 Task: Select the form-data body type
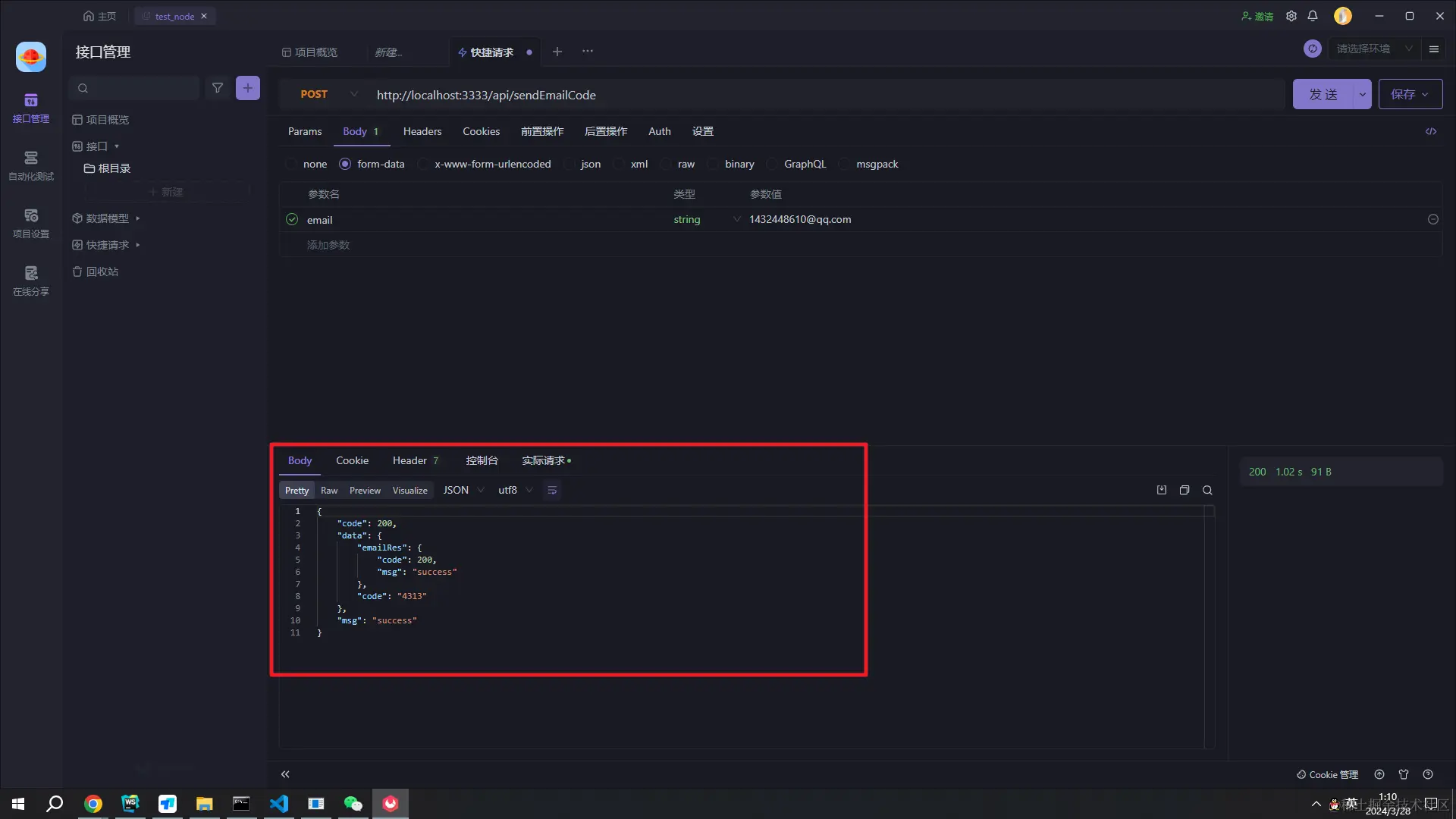click(372, 164)
